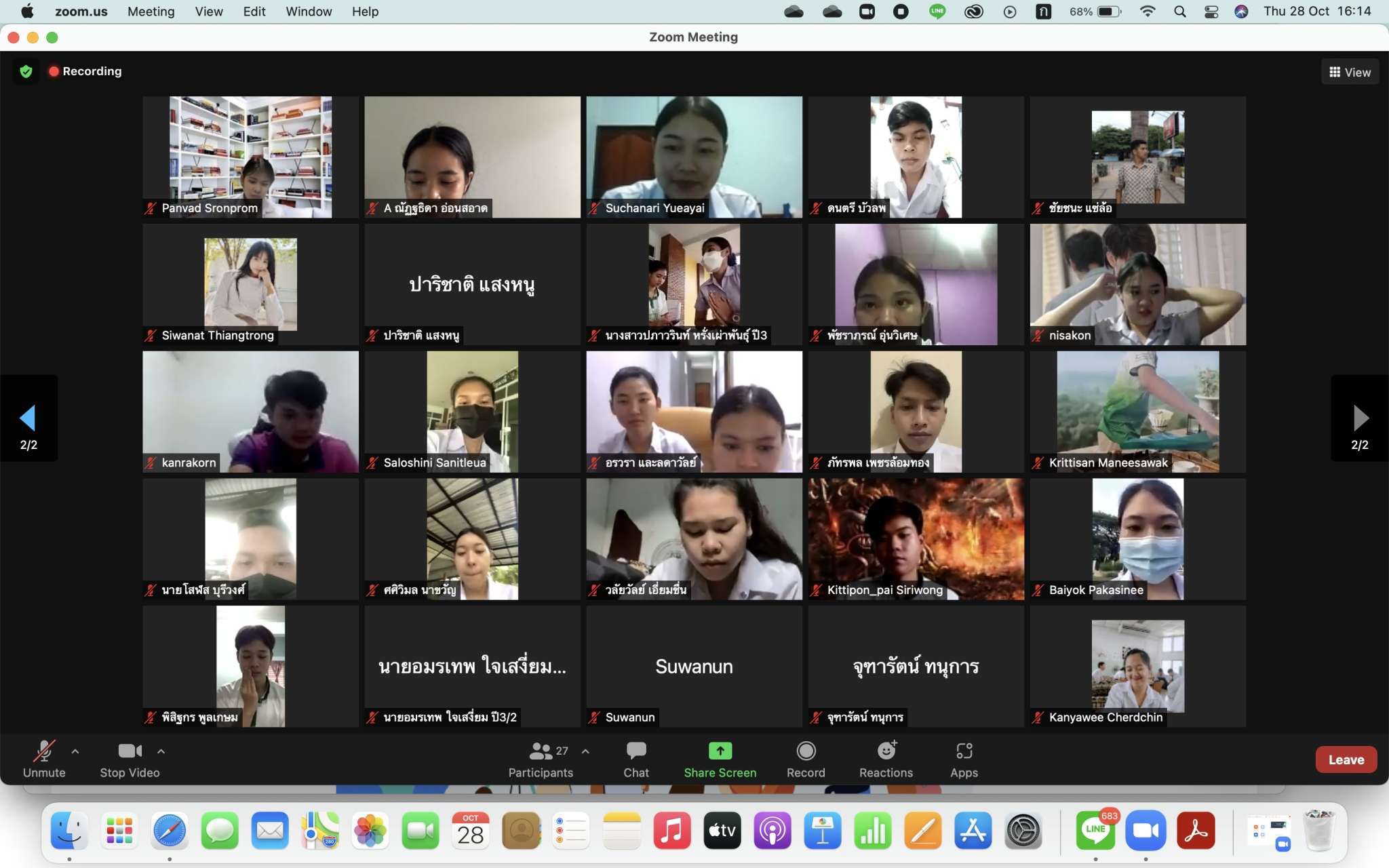The width and height of the screenshot is (1389, 868).
Task: Click the Recording indicator
Action: click(85, 71)
